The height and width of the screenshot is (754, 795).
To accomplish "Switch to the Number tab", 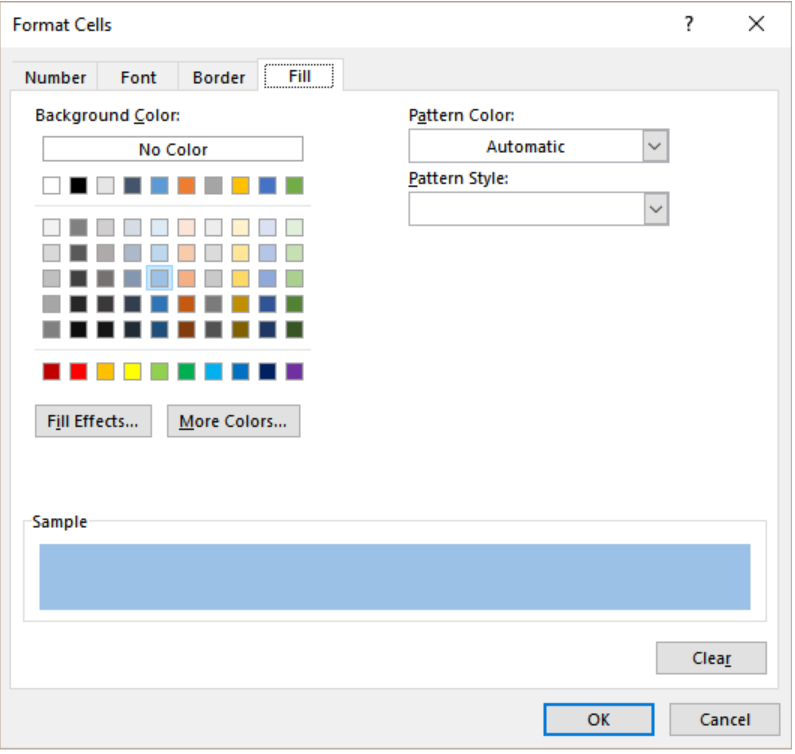I will click(x=55, y=78).
